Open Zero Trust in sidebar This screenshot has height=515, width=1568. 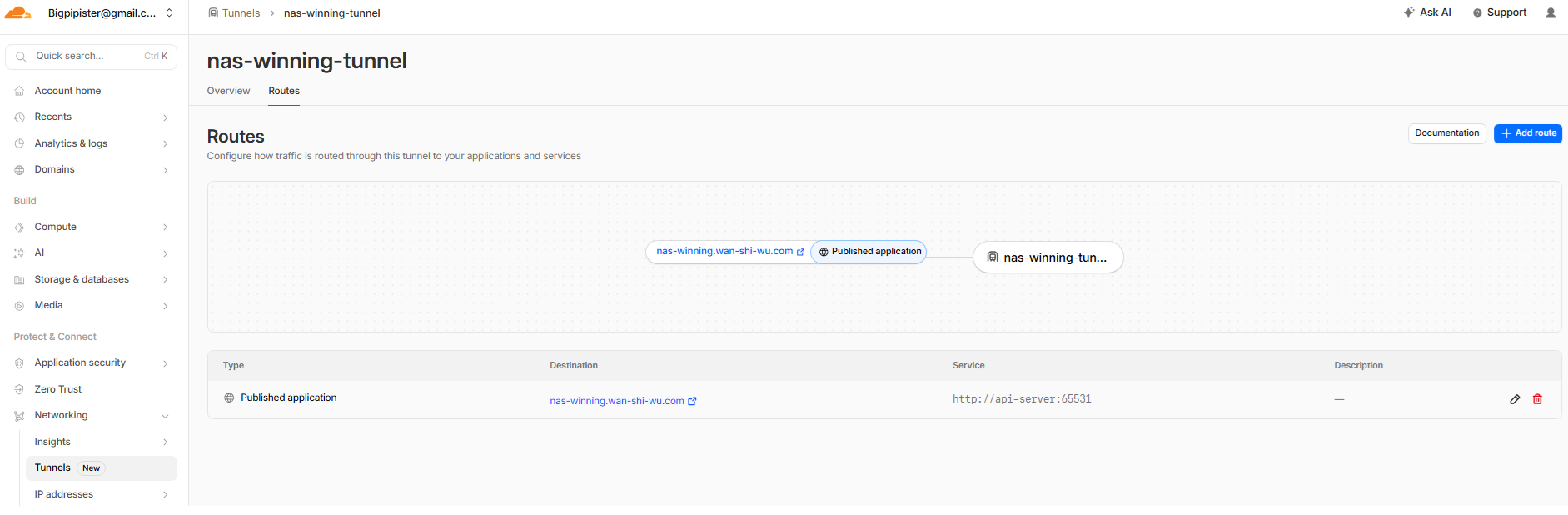(x=58, y=389)
